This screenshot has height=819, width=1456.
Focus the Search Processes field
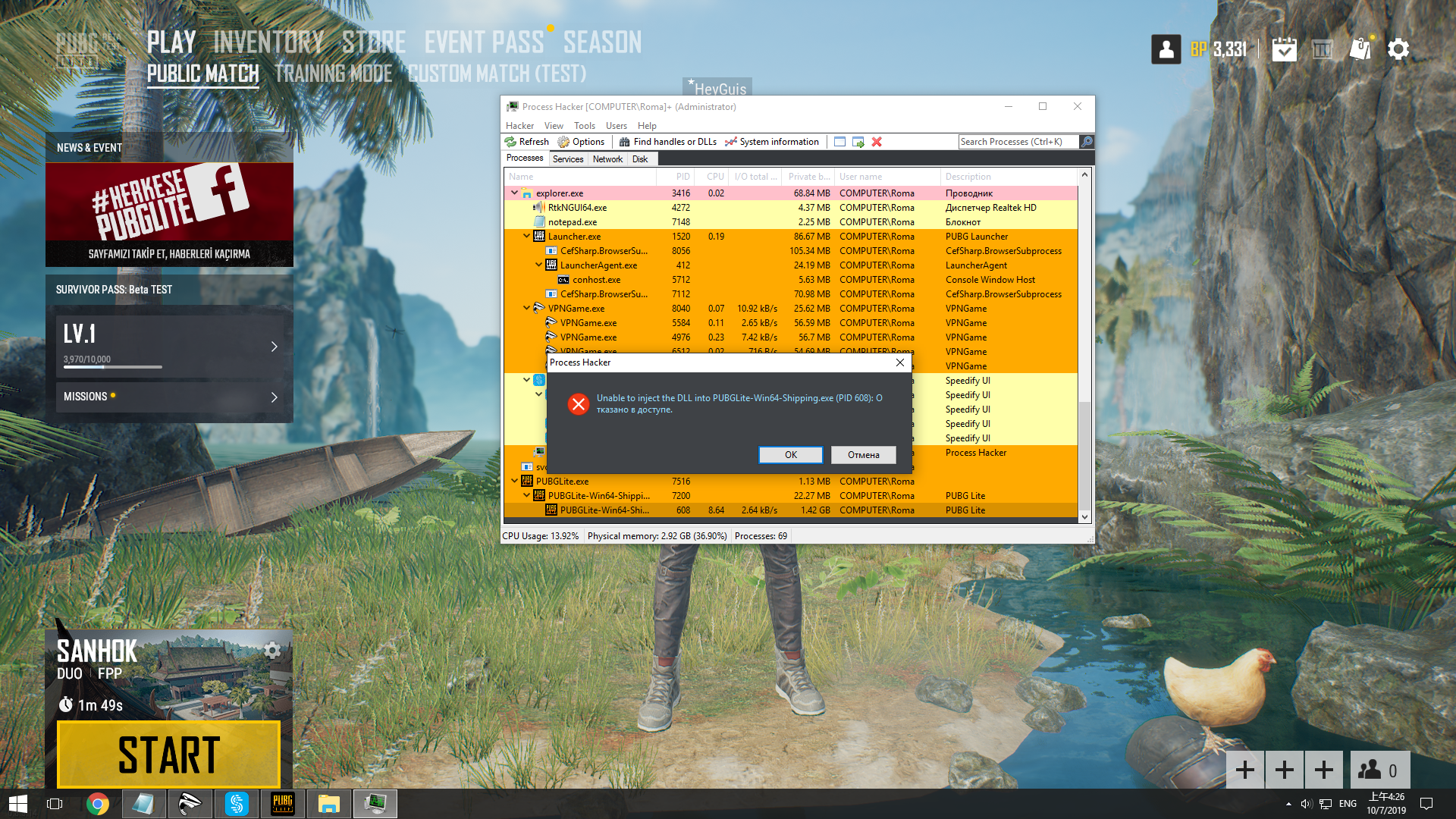1018,142
